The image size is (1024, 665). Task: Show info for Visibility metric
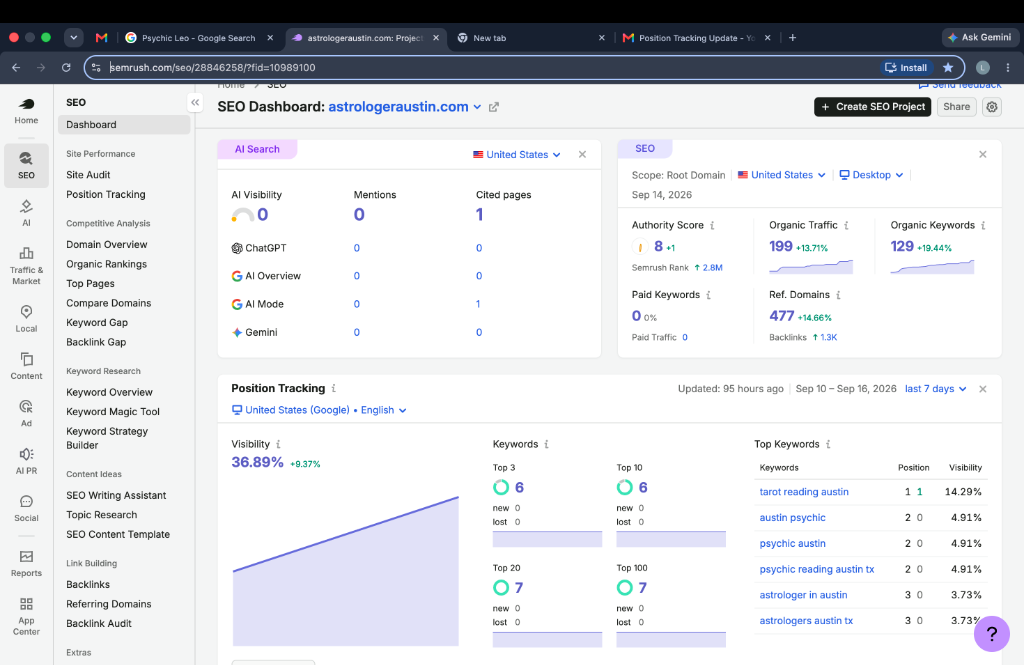[278, 444]
